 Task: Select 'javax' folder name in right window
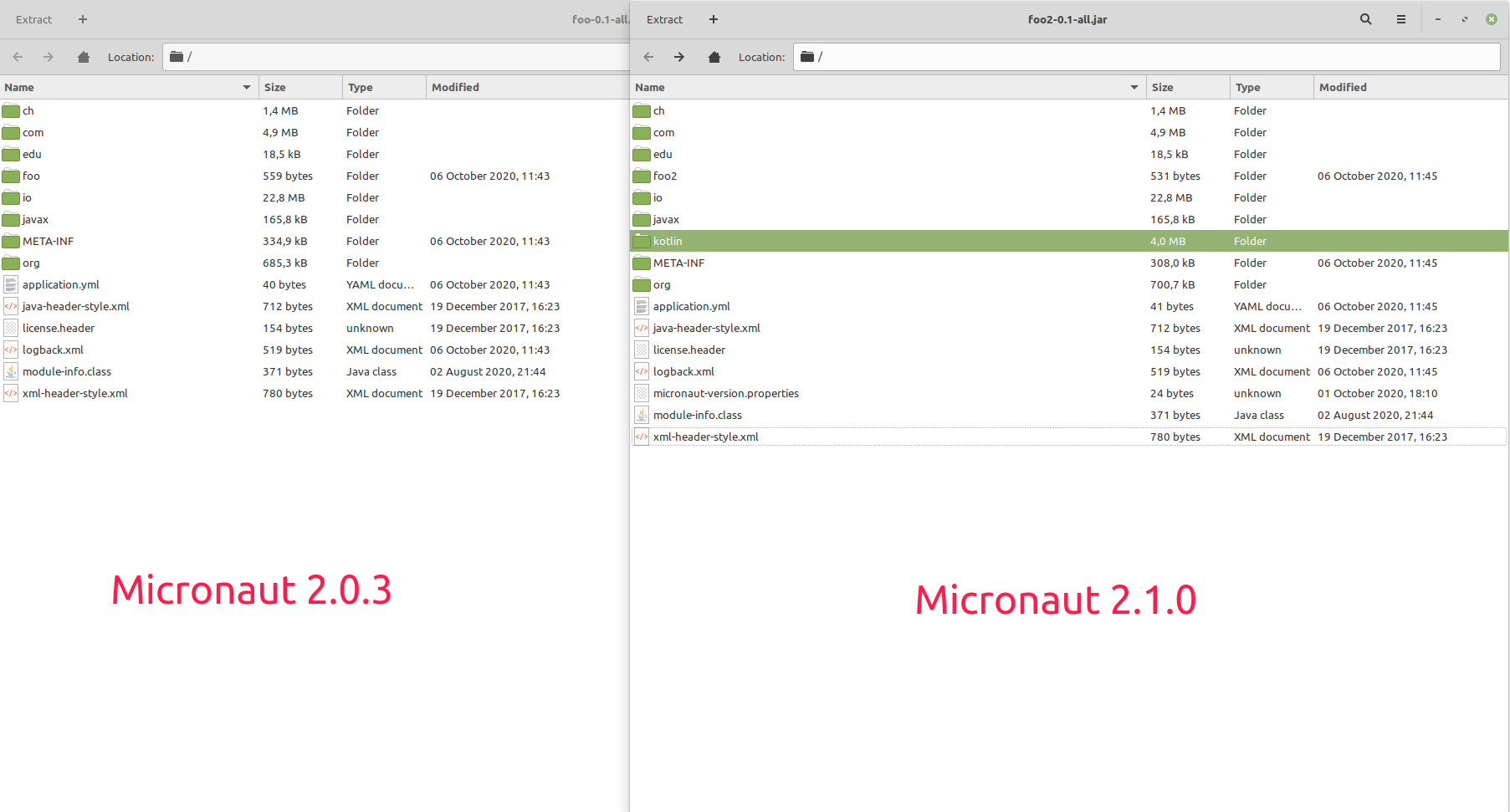(666, 219)
